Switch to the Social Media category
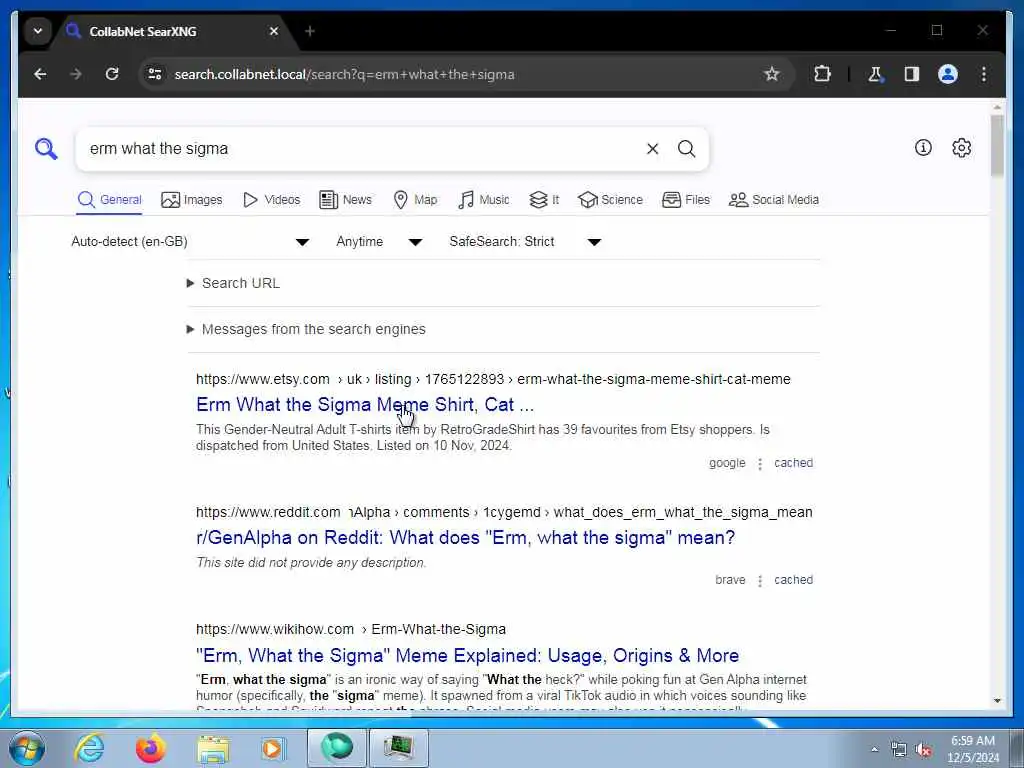Screen dimensions: 1024x768 [x=774, y=200]
